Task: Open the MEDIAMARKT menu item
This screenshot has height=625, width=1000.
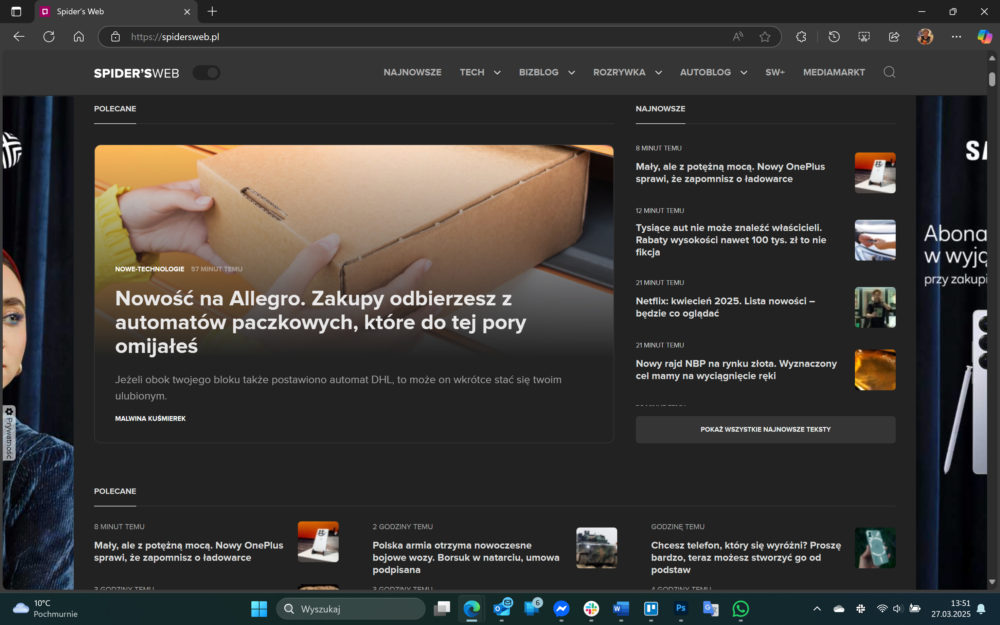Action: [x=834, y=72]
